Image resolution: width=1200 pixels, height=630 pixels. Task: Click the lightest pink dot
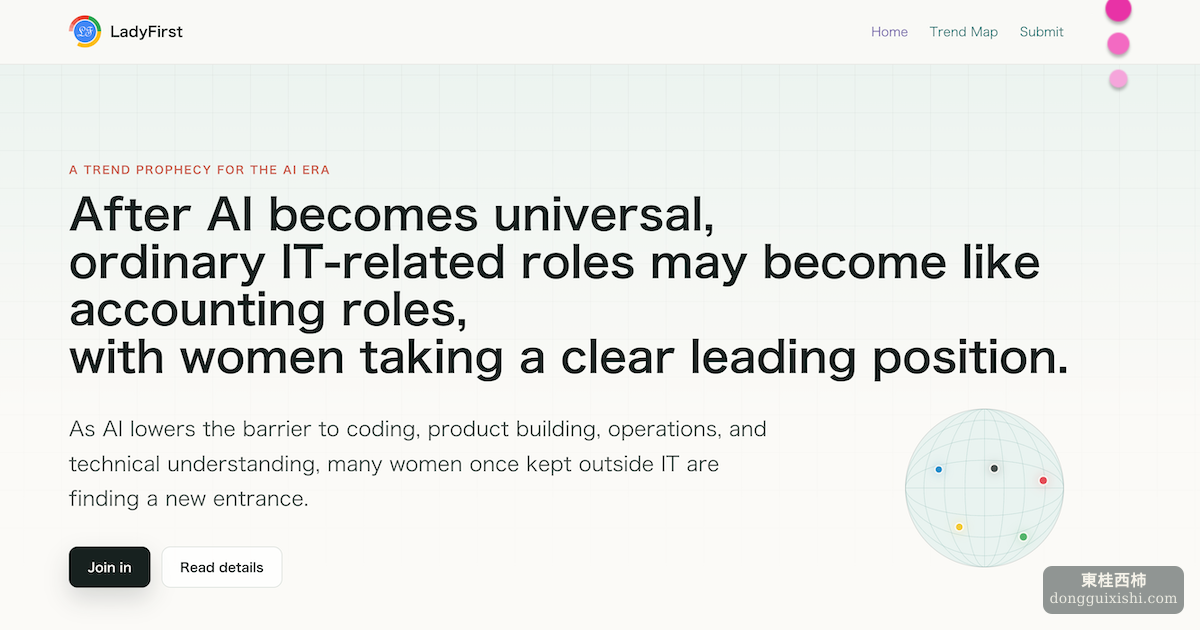tap(1118, 79)
